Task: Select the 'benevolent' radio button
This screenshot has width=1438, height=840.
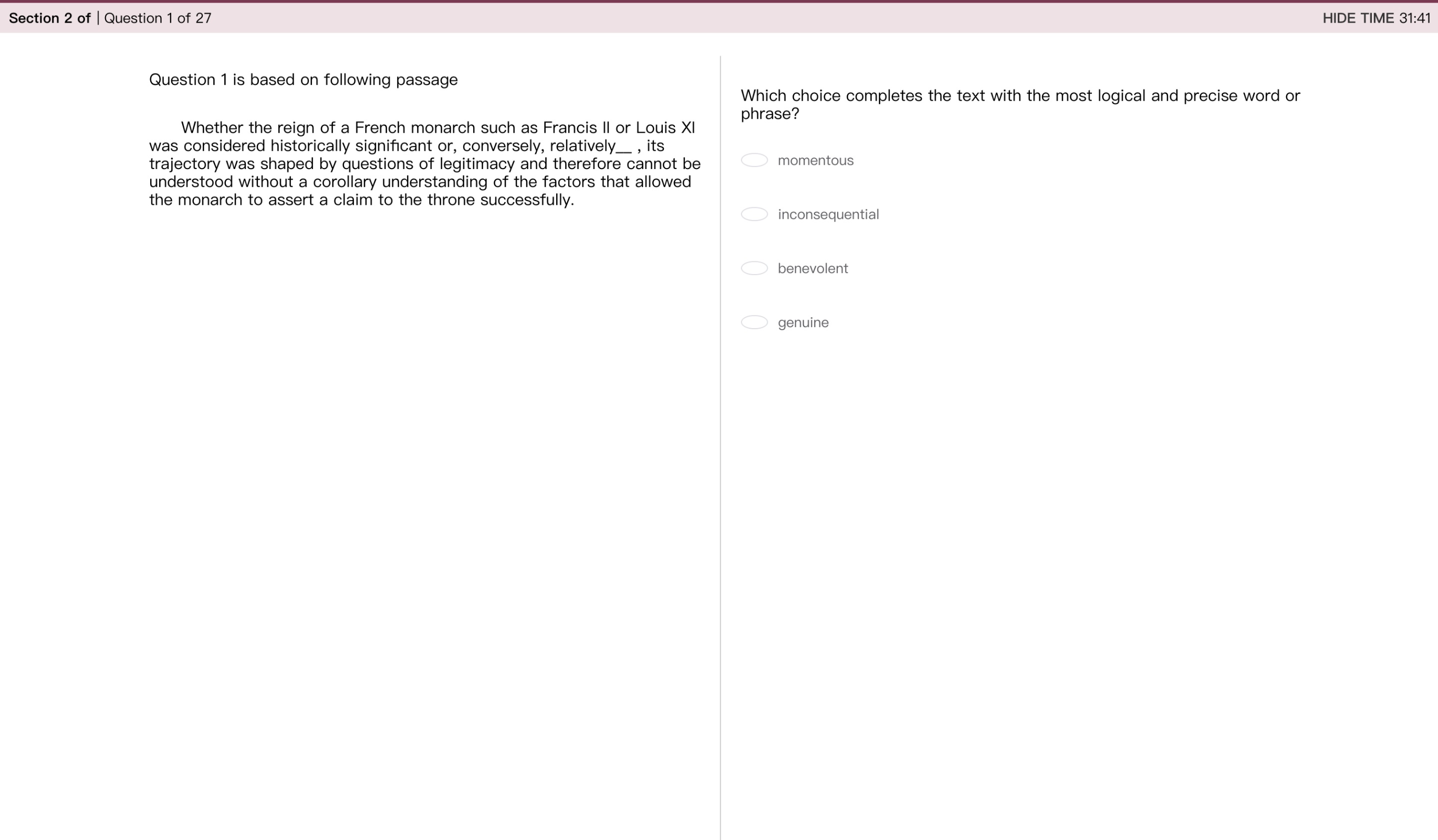Action: pyautogui.click(x=753, y=268)
